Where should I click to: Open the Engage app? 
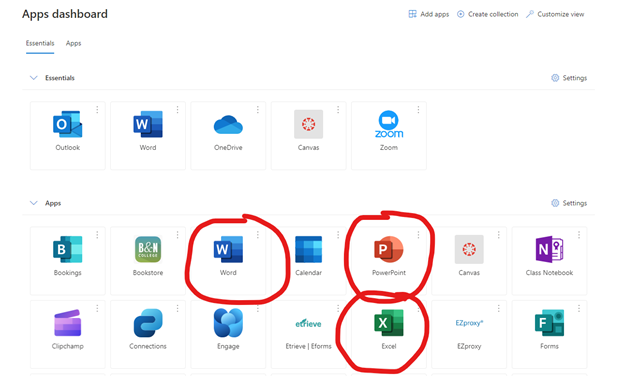(228, 335)
